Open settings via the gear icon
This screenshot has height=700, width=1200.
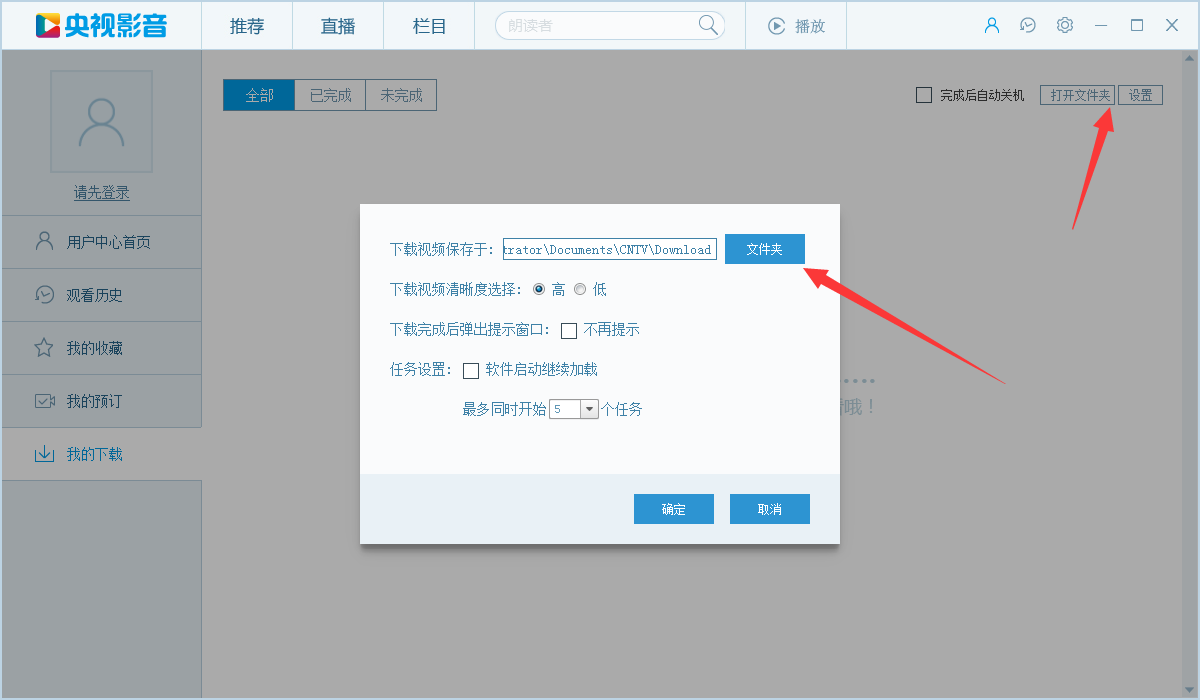pyautogui.click(x=1064, y=25)
